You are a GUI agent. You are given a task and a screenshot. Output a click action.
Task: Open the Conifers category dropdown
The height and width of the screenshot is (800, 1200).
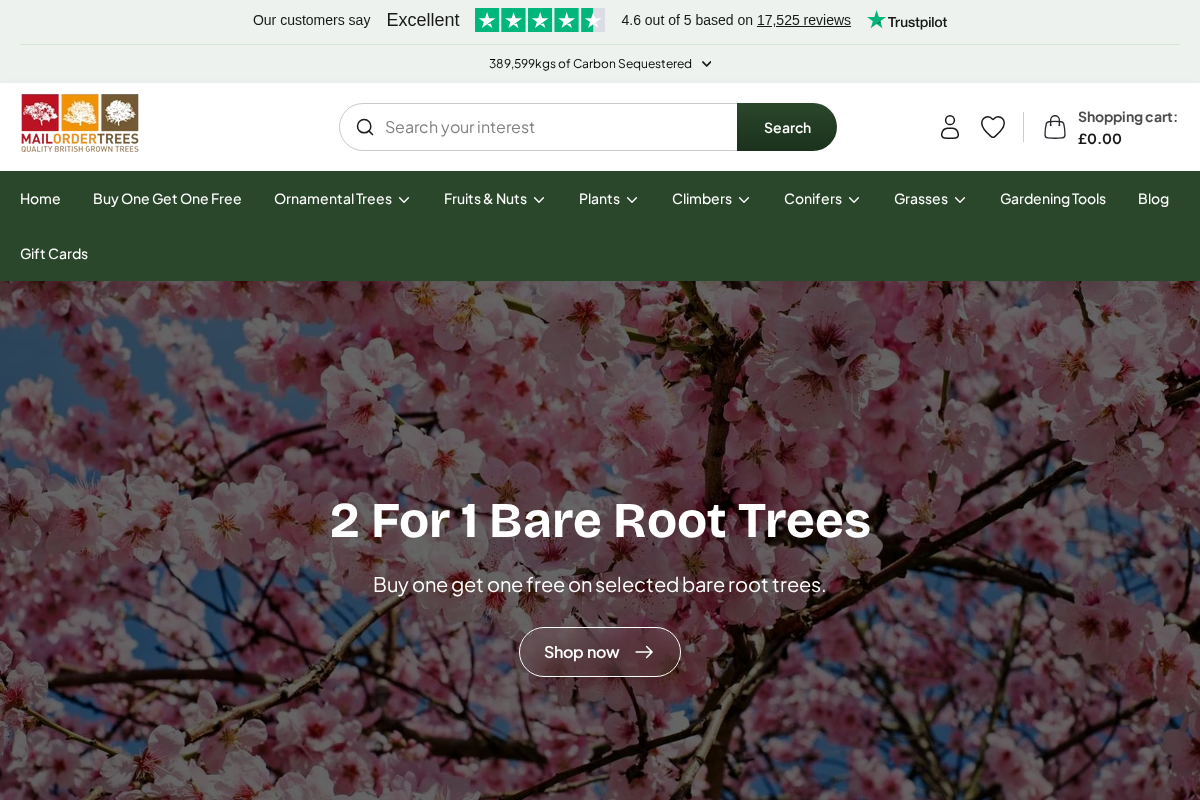pyautogui.click(x=854, y=199)
